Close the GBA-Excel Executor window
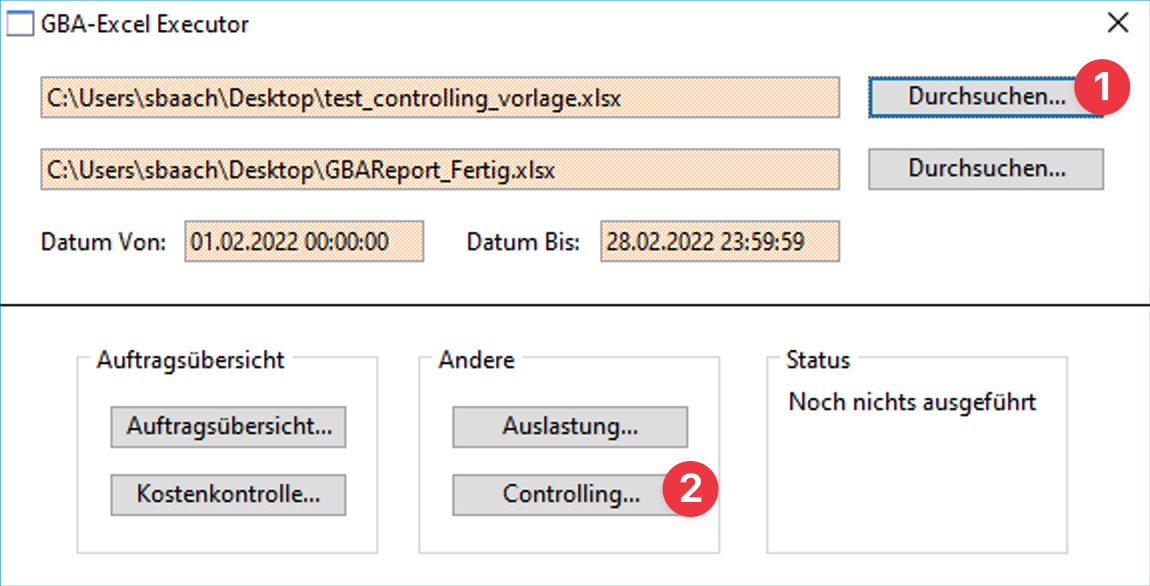Screen dimensions: 1150x586 (1118, 24)
